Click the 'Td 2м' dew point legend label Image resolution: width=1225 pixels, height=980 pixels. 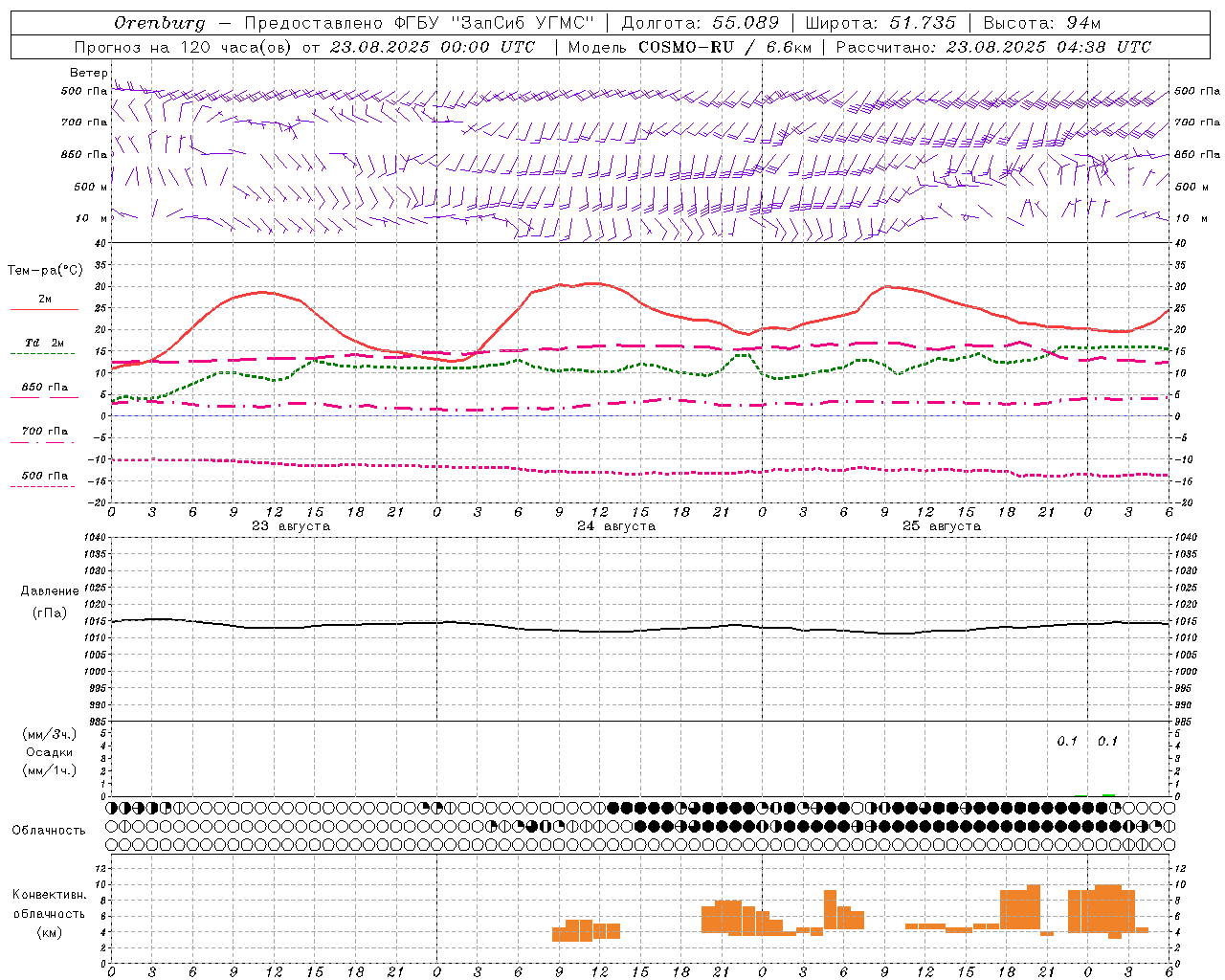(45, 343)
